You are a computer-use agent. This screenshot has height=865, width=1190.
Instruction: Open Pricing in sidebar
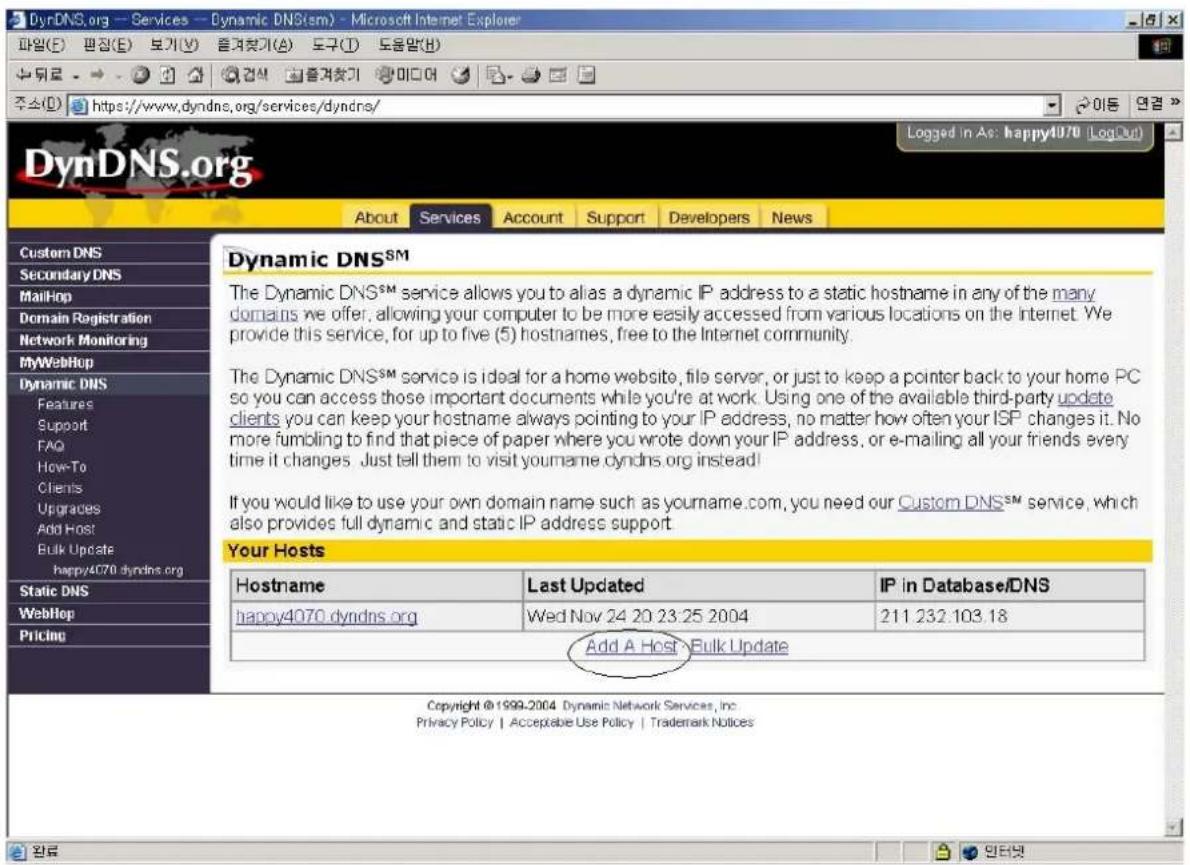[42, 636]
